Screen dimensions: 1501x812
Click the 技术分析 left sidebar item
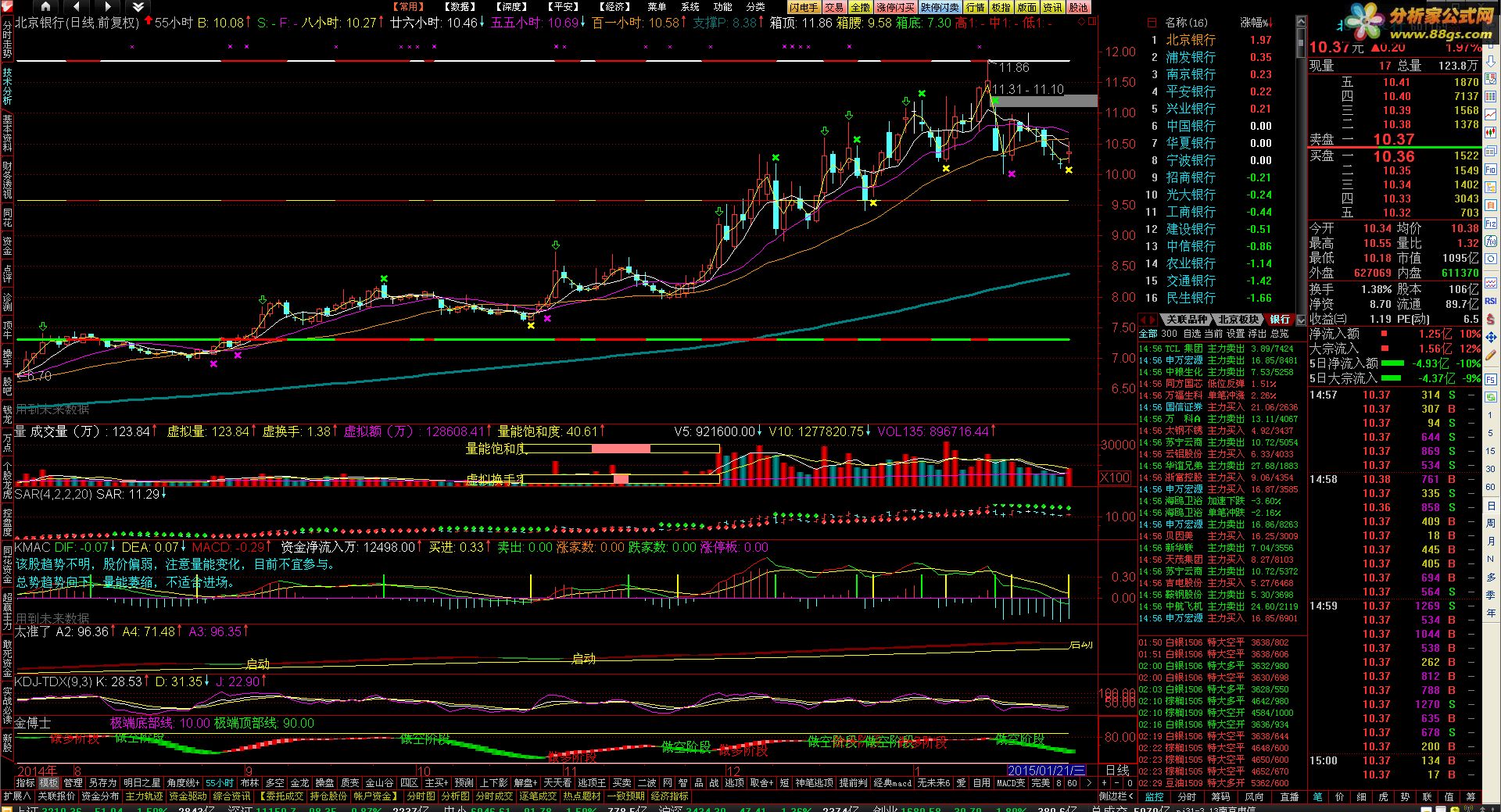(x=7, y=86)
